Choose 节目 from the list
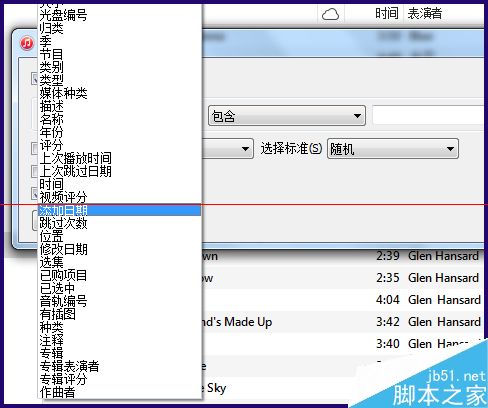The width and height of the screenshot is (488, 408). (x=120, y=54)
